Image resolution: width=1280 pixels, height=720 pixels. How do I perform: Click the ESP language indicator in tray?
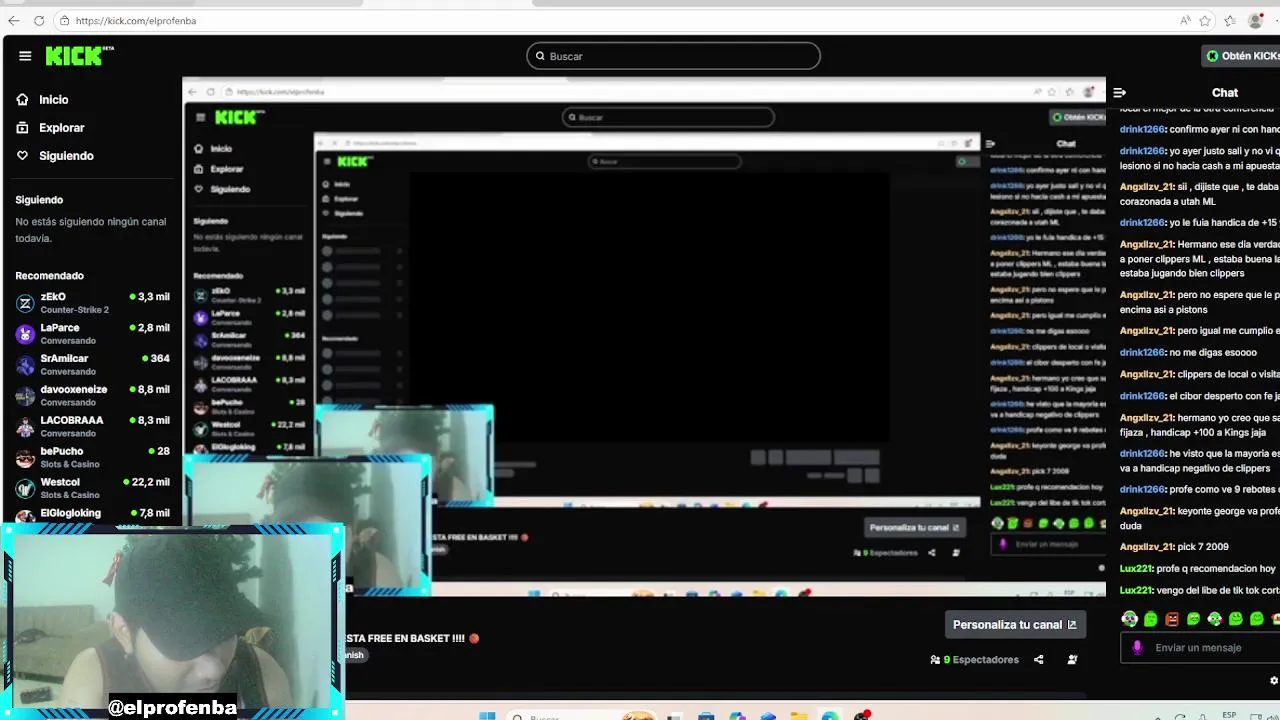1230,715
